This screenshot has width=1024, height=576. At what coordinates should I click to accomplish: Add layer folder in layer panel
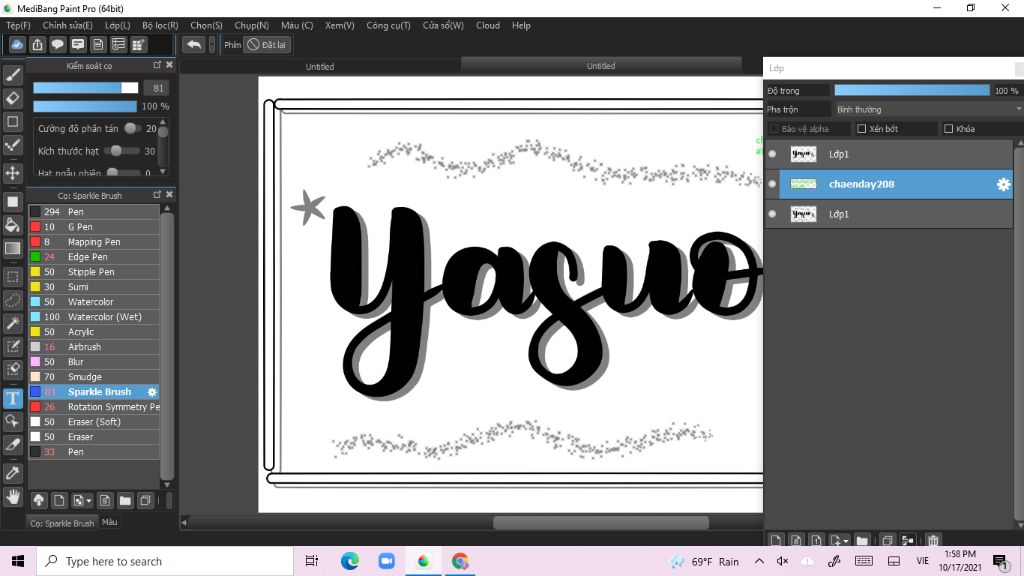click(x=862, y=540)
